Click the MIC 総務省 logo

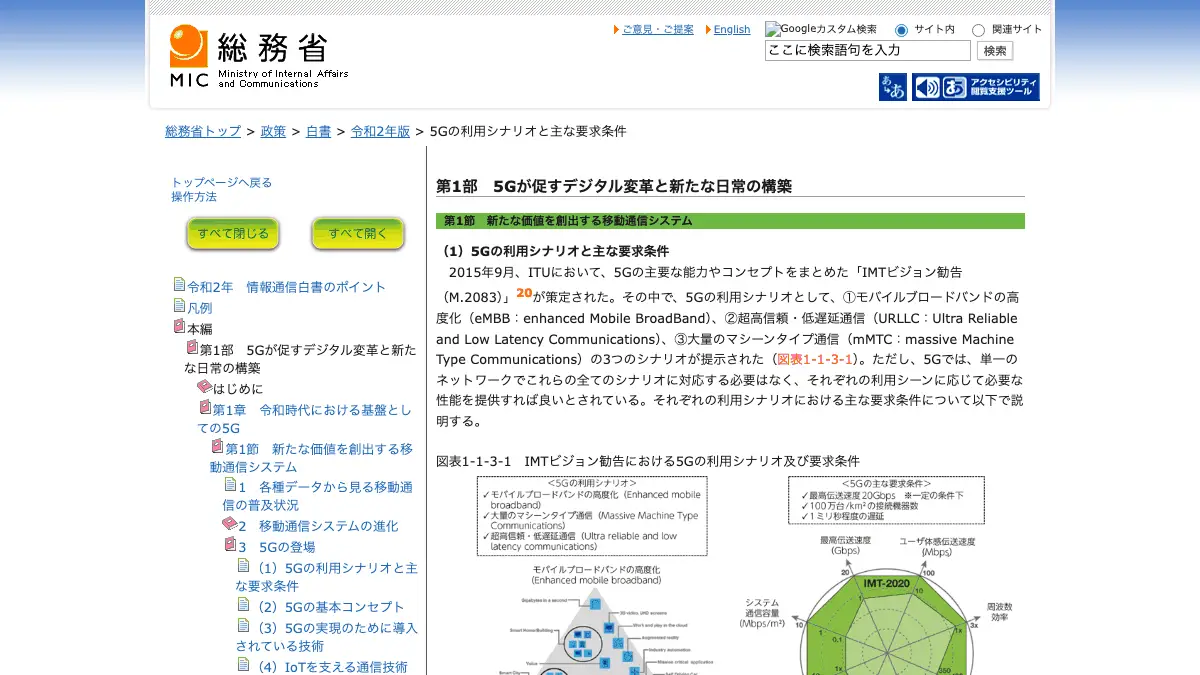[258, 57]
